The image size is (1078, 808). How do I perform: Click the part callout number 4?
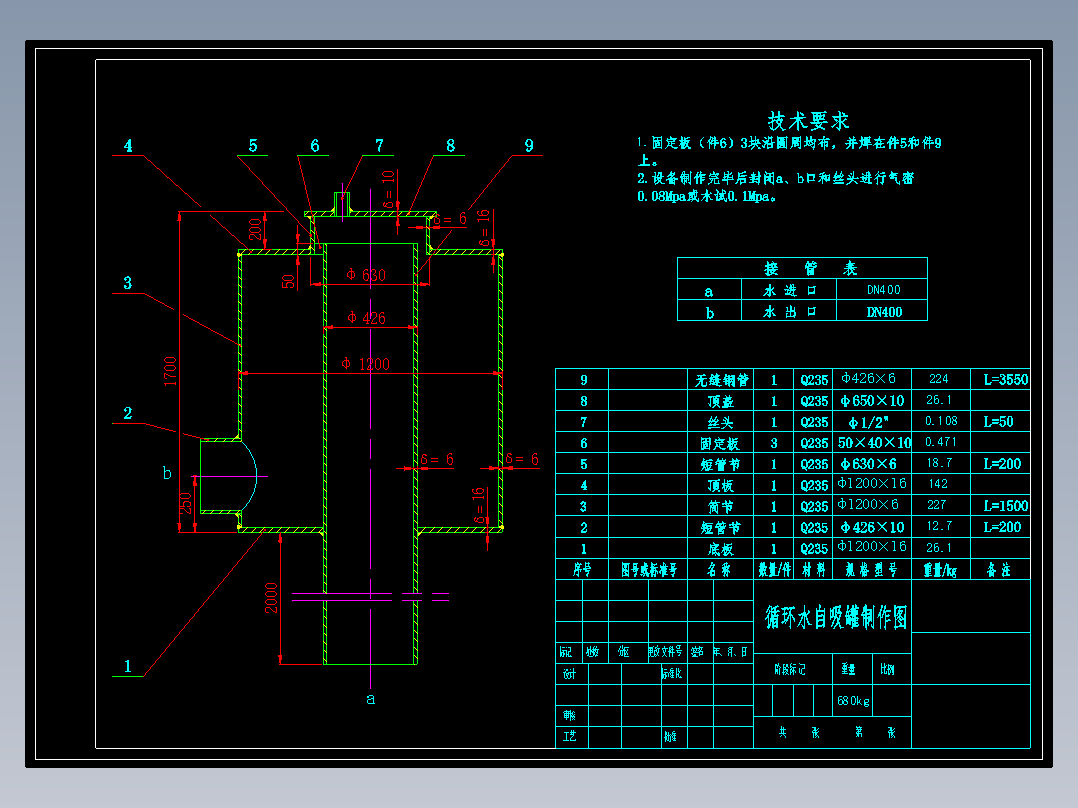(x=128, y=146)
